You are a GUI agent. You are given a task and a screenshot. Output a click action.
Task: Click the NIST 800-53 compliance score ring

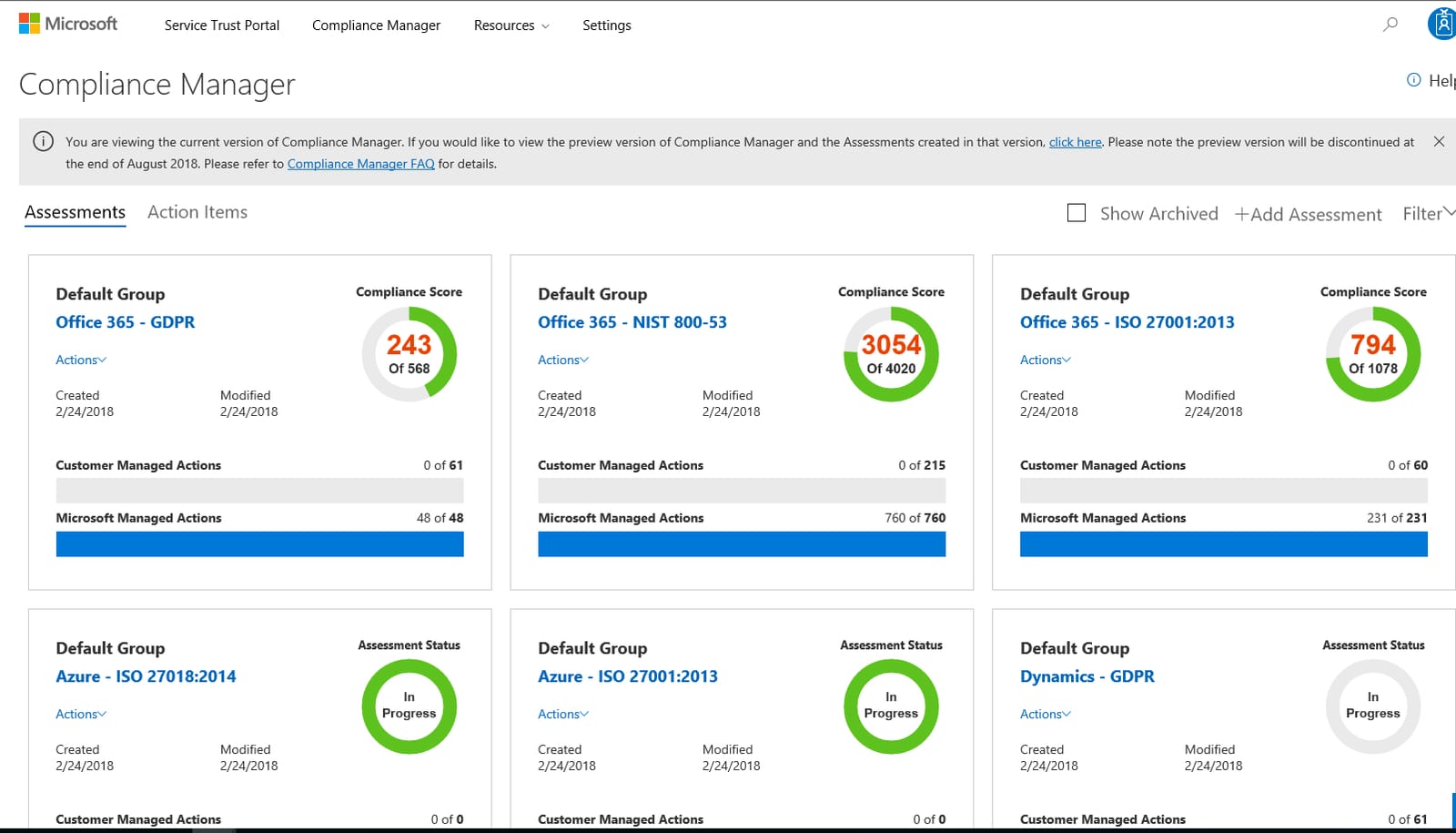(891, 354)
